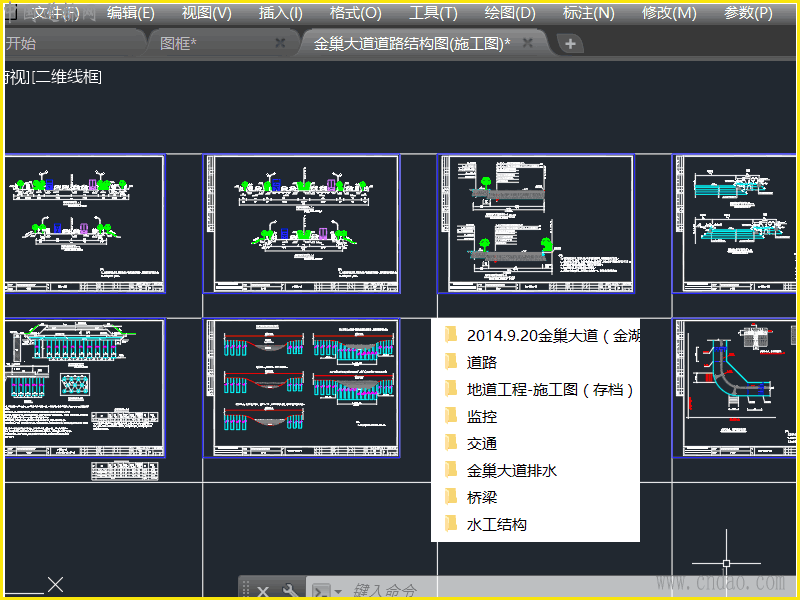The image size is (800, 600).
Task: Click the 二维线框 visual style label
Action: click(68, 77)
